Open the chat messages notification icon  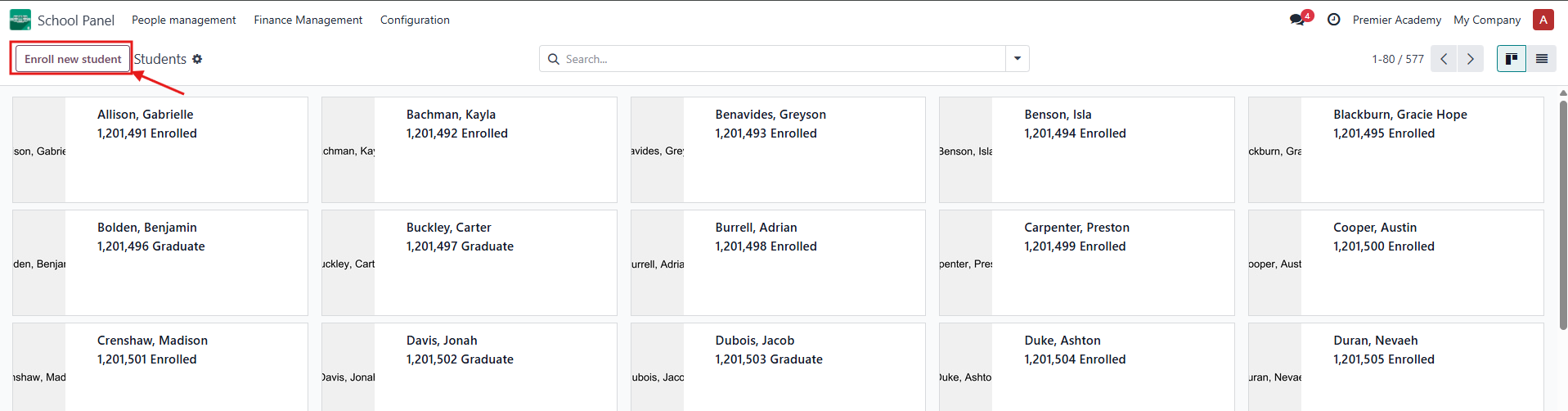(x=1297, y=20)
